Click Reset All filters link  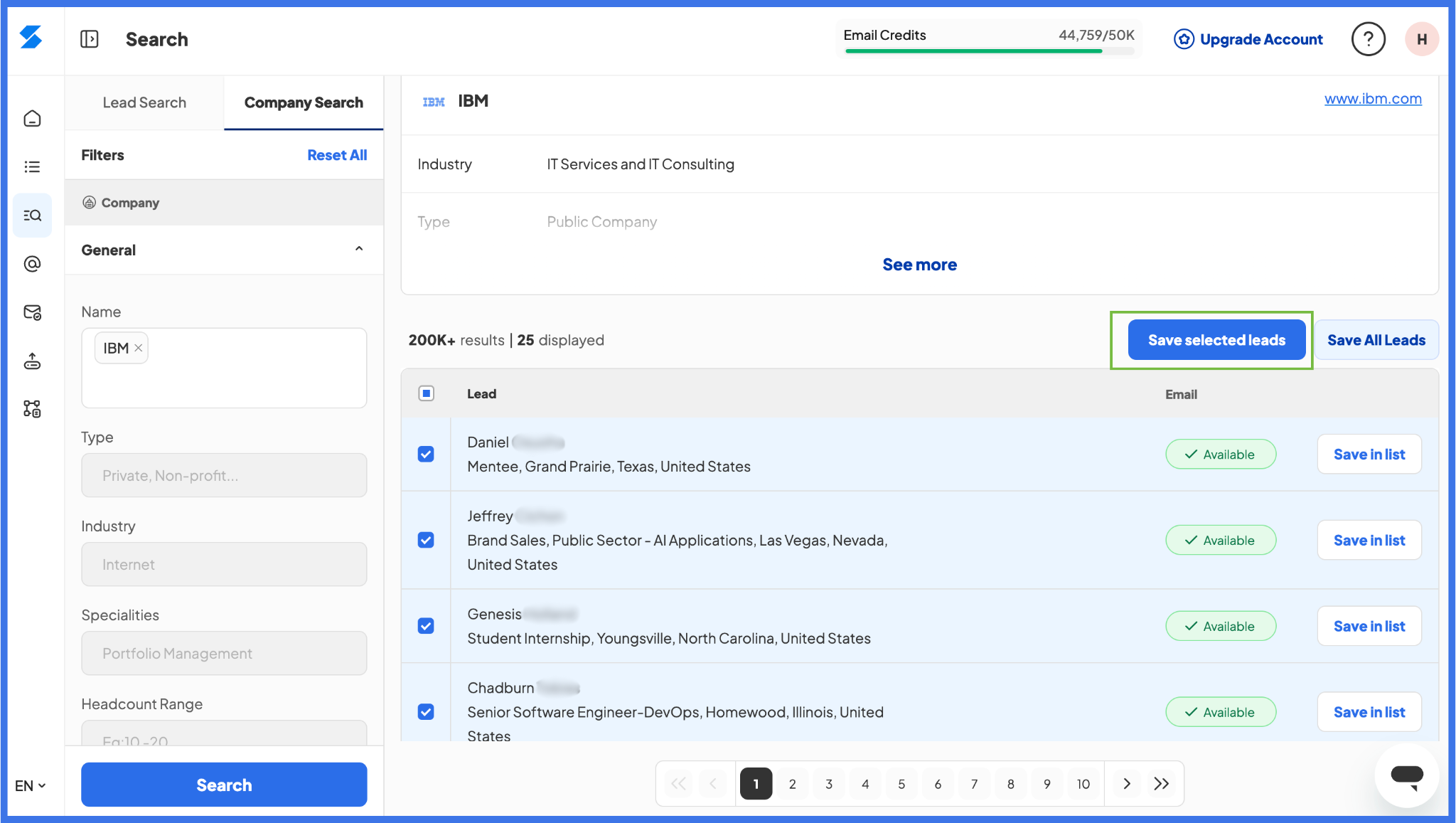point(337,155)
